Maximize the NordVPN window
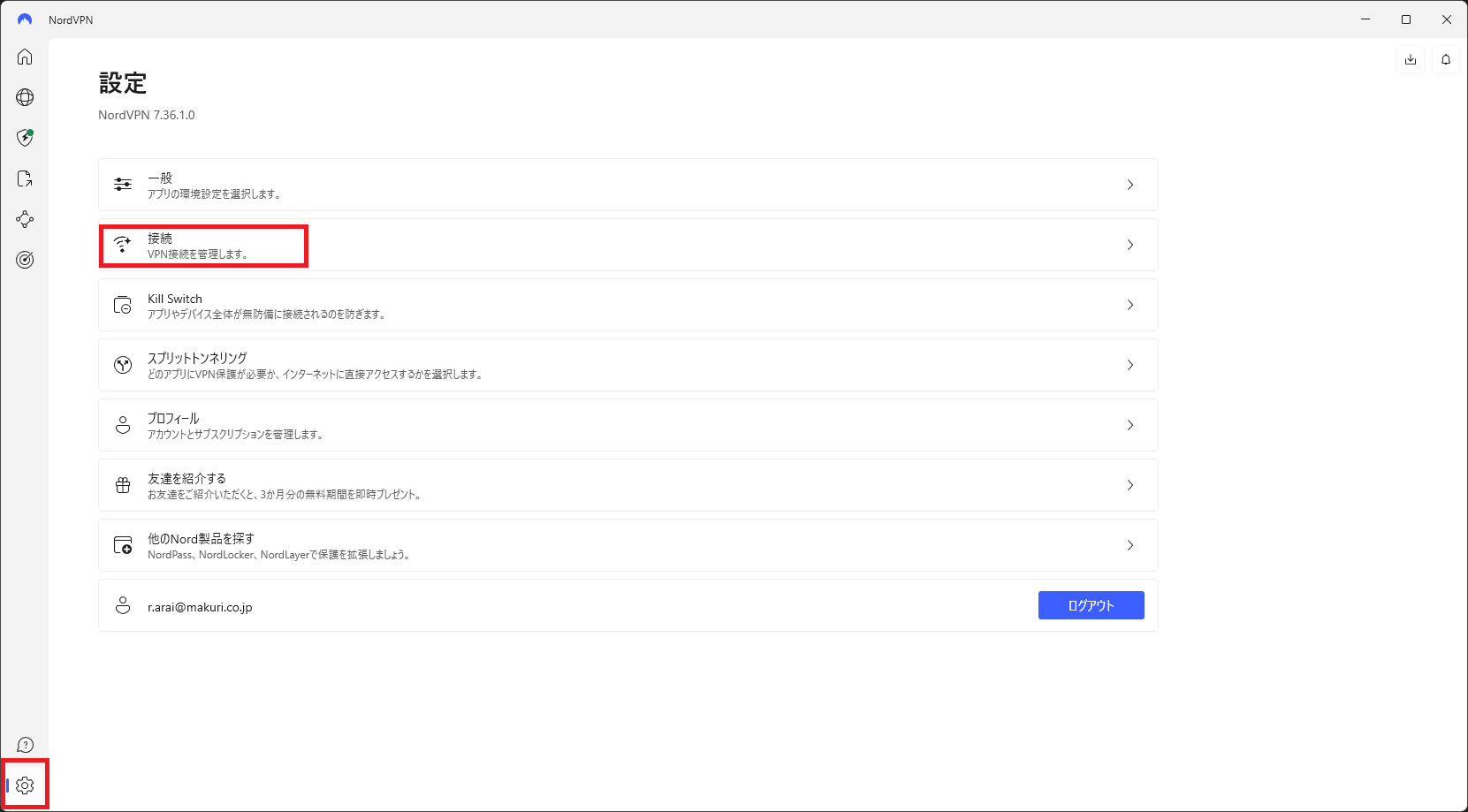This screenshot has width=1468, height=812. click(x=1406, y=19)
